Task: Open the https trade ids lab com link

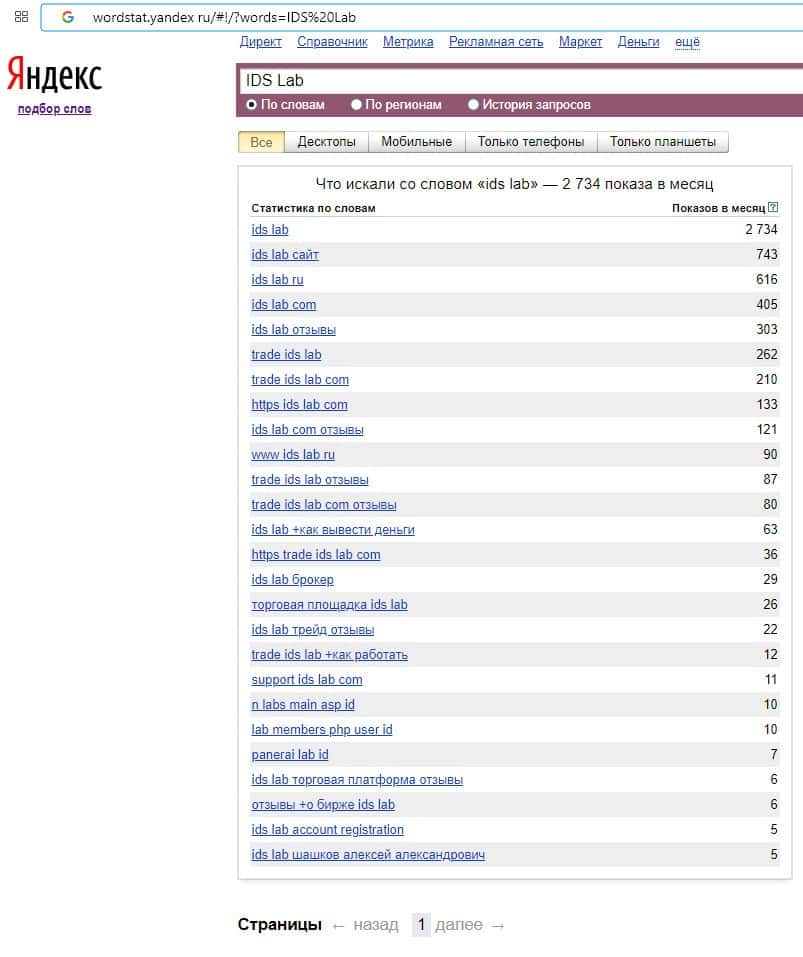Action: pyautogui.click(x=316, y=555)
